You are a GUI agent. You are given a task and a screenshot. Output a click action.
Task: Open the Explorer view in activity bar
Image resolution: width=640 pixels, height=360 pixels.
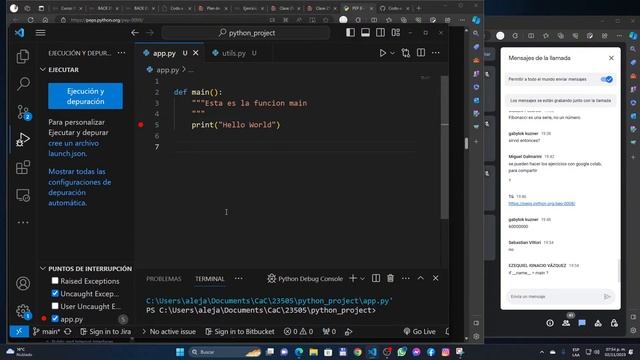coord(23,56)
